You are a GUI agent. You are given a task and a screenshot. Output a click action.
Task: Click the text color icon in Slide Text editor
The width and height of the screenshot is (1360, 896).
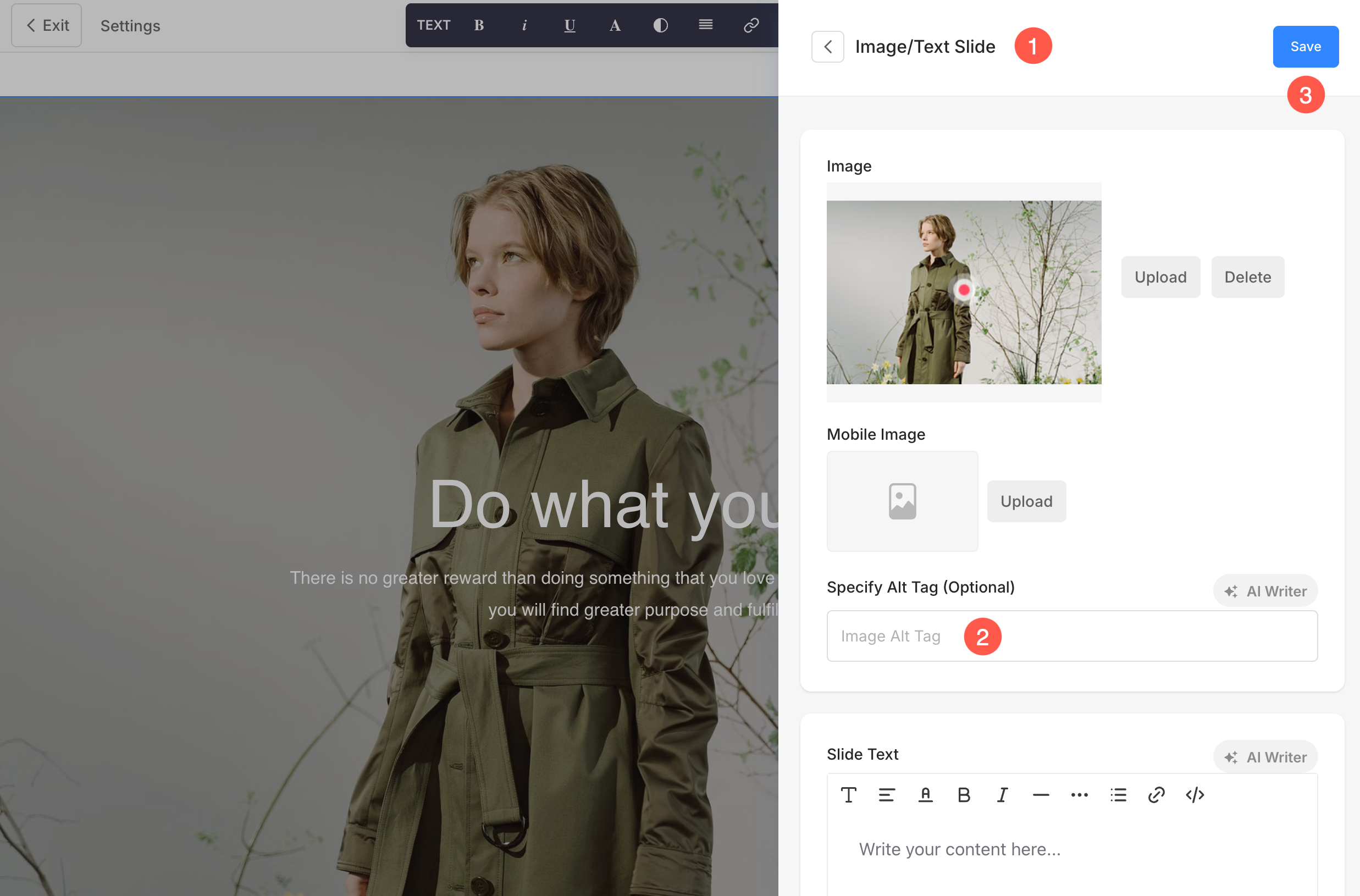click(925, 795)
